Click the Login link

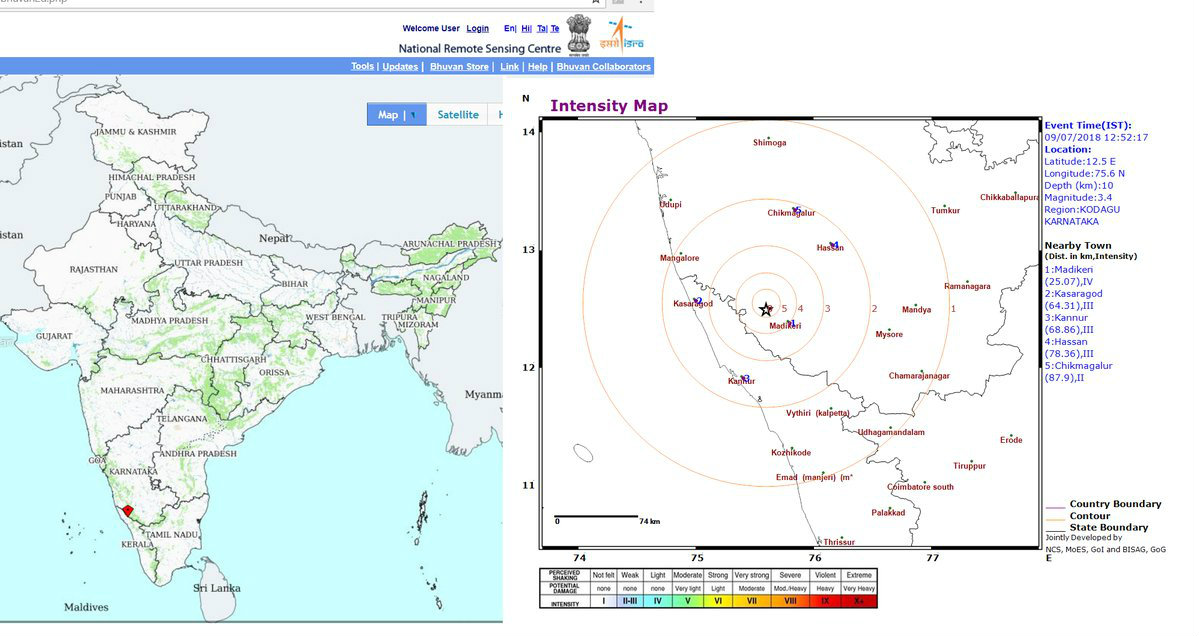coord(477,28)
